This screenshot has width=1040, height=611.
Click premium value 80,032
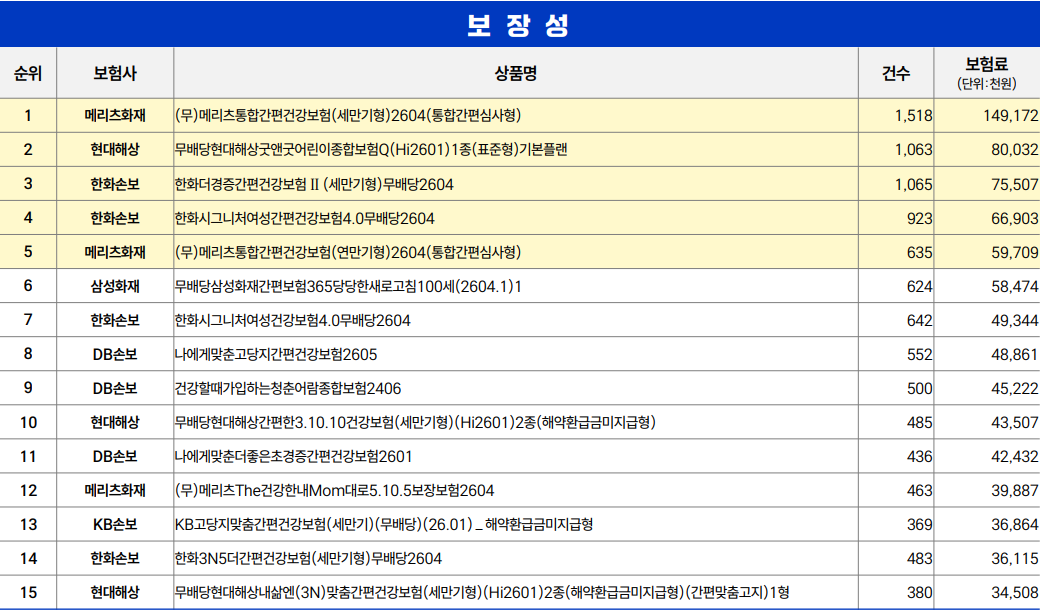1015,150
